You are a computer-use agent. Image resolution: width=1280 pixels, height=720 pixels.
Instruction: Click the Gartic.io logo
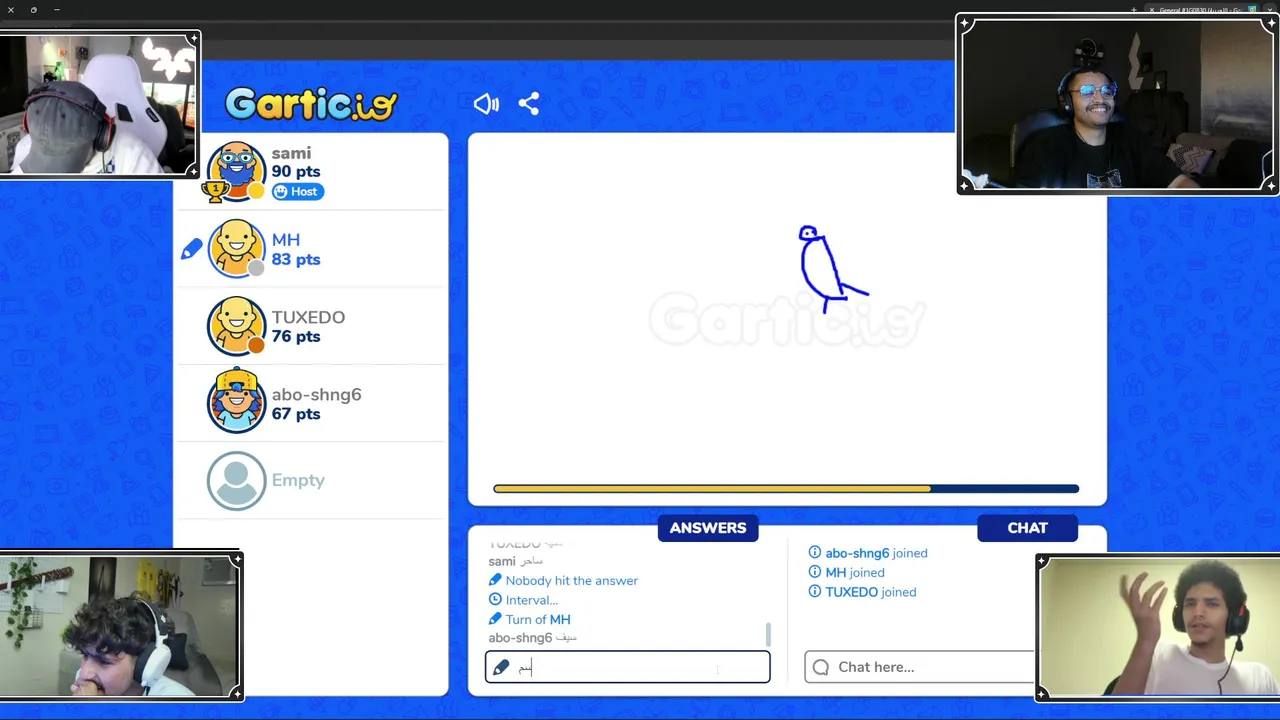[311, 104]
